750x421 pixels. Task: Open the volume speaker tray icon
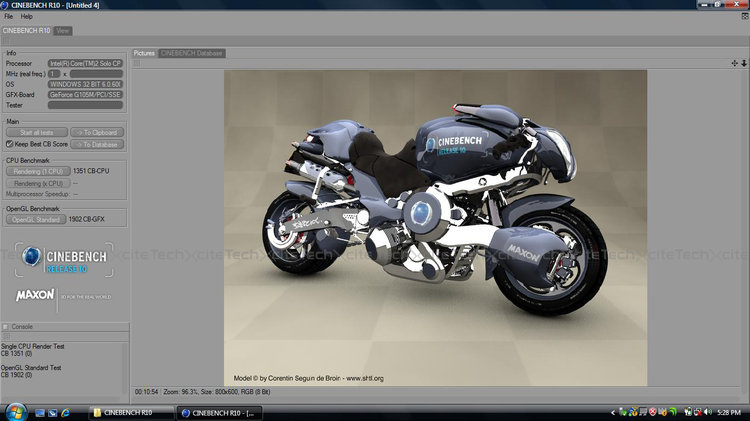(707, 412)
